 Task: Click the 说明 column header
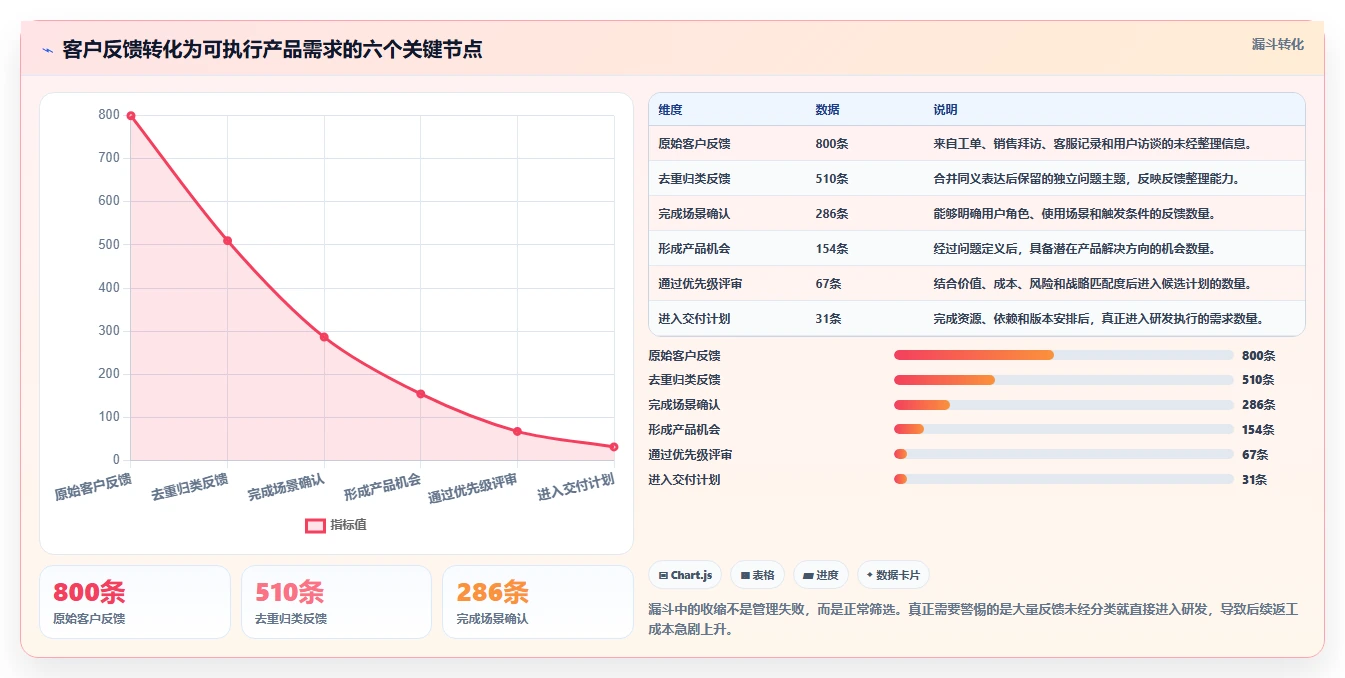click(x=946, y=109)
